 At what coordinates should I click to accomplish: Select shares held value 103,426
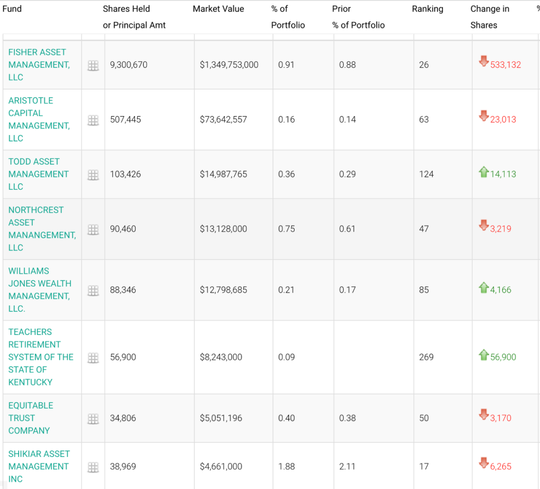coord(125,174)
